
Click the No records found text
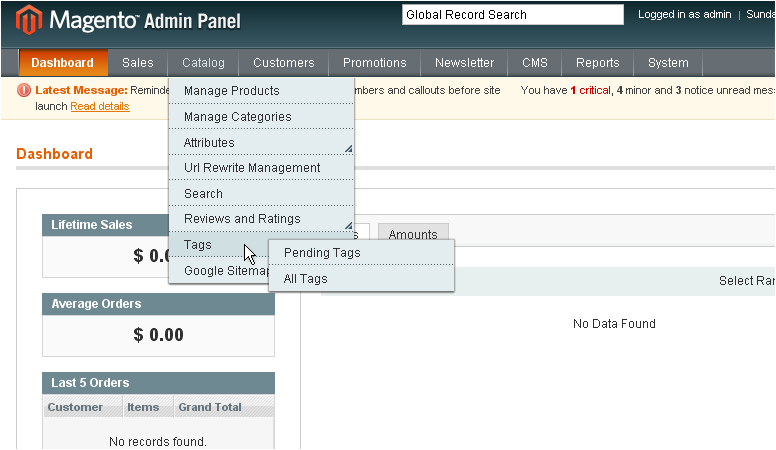click(158, 441)
